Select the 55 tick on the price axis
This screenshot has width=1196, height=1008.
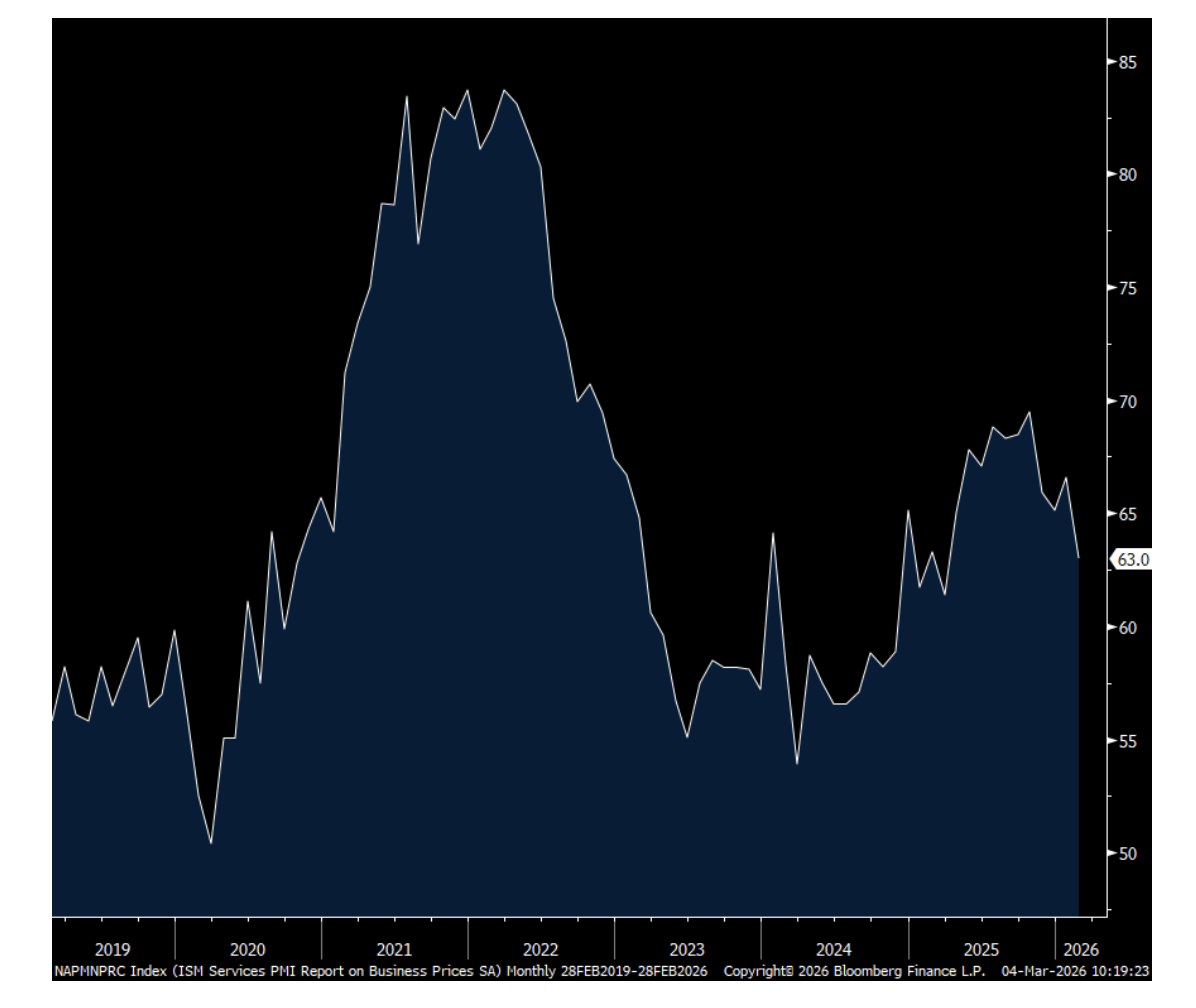pos(1126,741)
